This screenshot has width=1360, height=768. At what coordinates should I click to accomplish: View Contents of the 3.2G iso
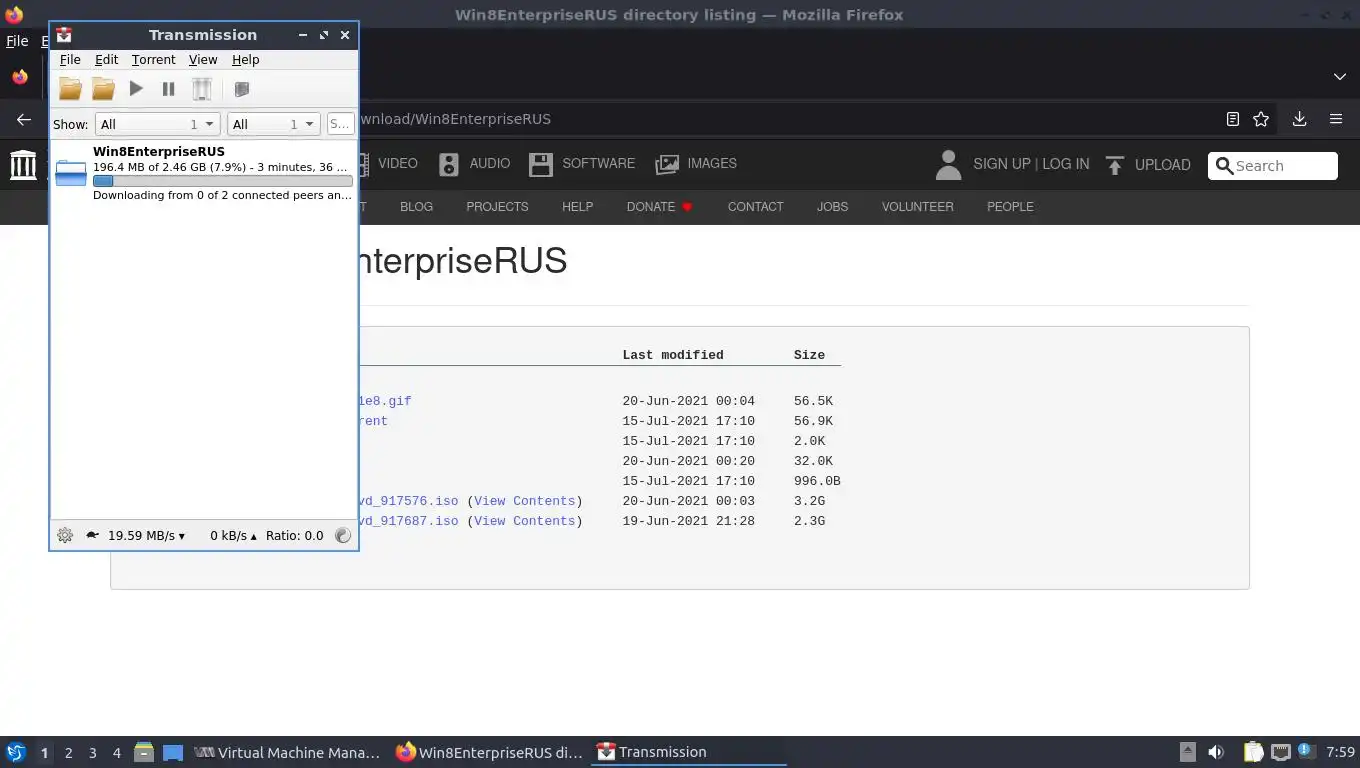(525, 501)
